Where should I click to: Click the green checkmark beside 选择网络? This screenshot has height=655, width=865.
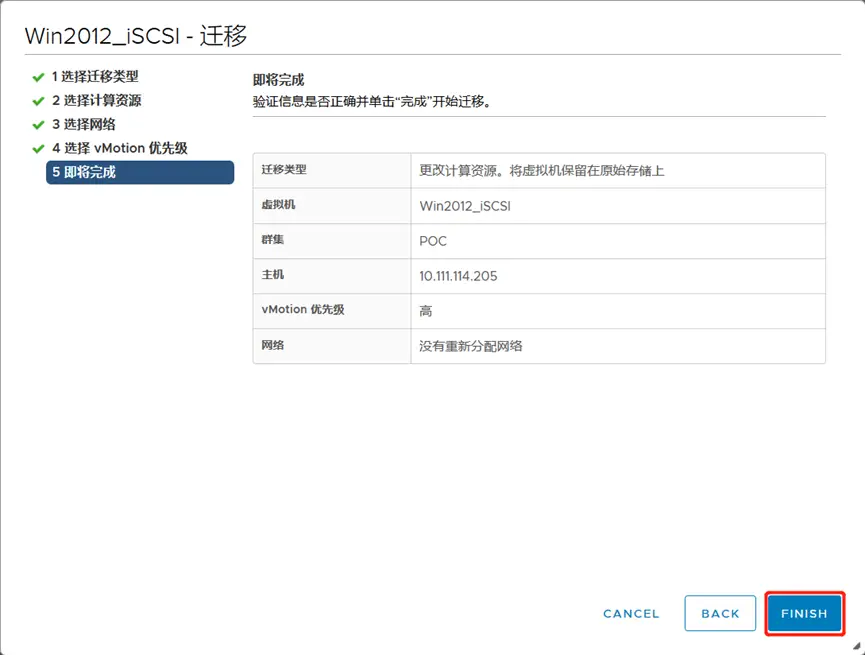pyautogui.click(x=38, y=125)
